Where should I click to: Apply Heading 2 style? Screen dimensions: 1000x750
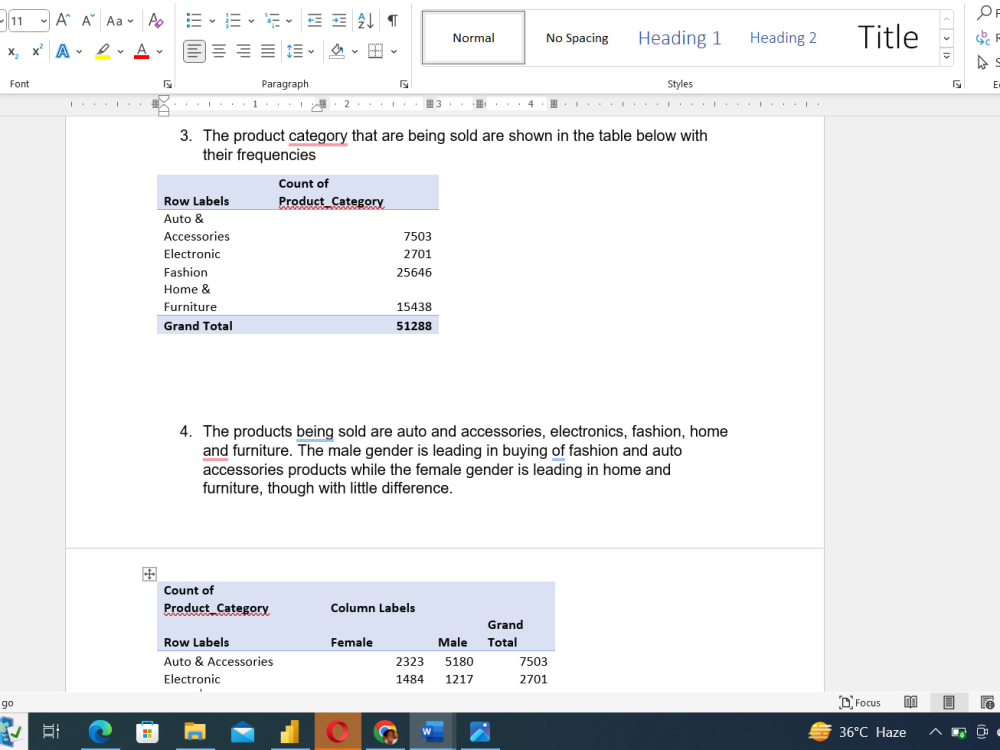[x=783, y=38]
